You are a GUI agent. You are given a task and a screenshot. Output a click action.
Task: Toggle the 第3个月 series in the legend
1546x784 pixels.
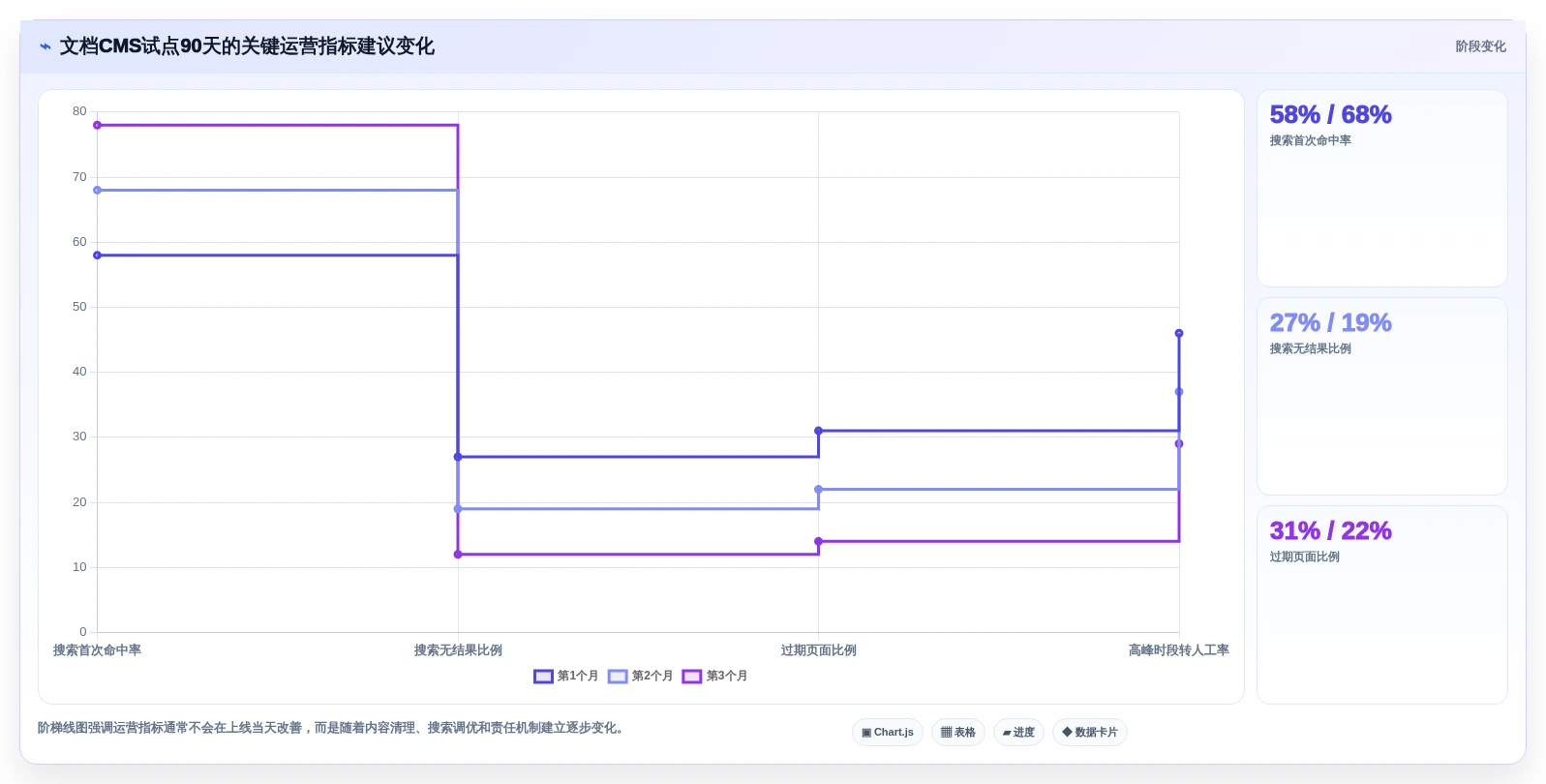click(x=715, y=676)
